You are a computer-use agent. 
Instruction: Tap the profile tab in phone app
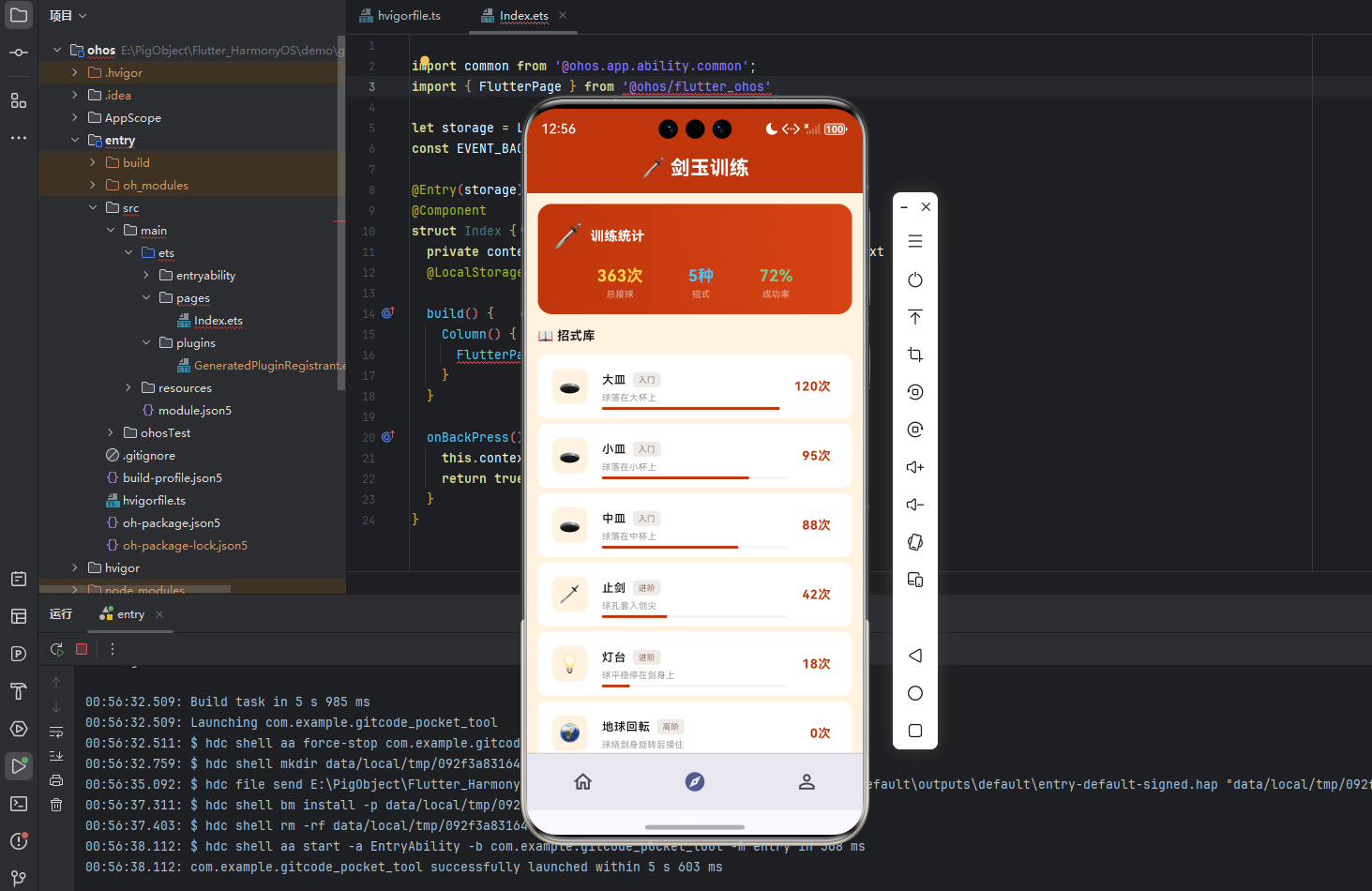click(x=807, y=781)
